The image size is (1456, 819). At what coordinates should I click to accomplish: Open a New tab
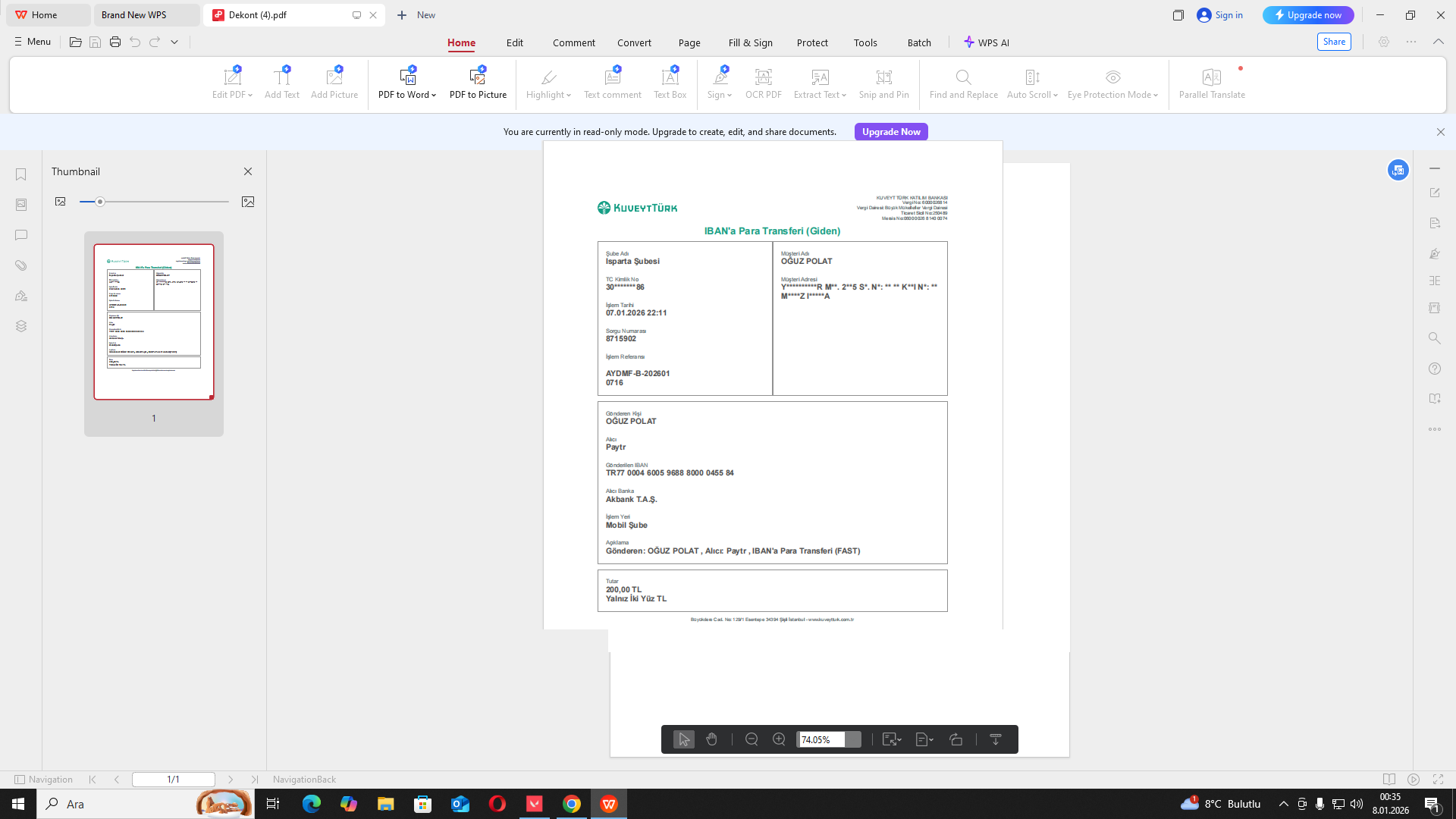click(x=416, y=15)
